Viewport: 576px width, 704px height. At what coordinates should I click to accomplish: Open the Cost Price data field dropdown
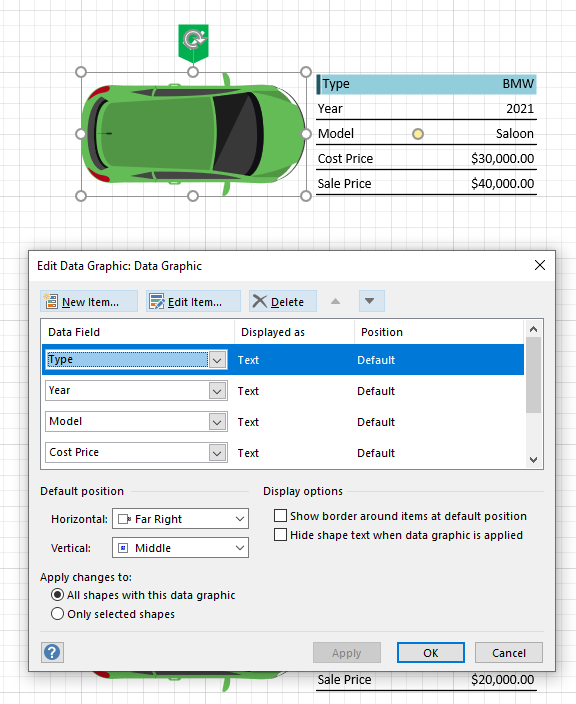tap(217, 453)
